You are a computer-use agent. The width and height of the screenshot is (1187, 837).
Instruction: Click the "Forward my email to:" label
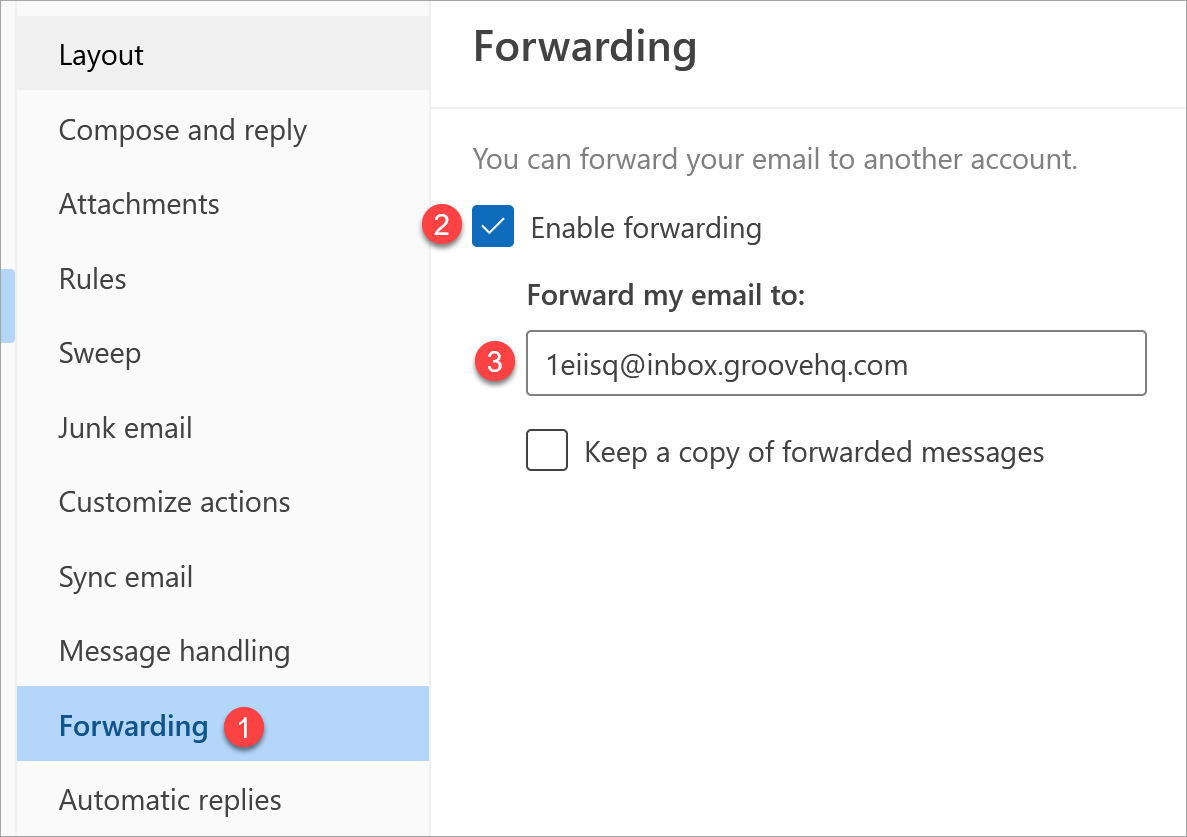tap(665, 296)
